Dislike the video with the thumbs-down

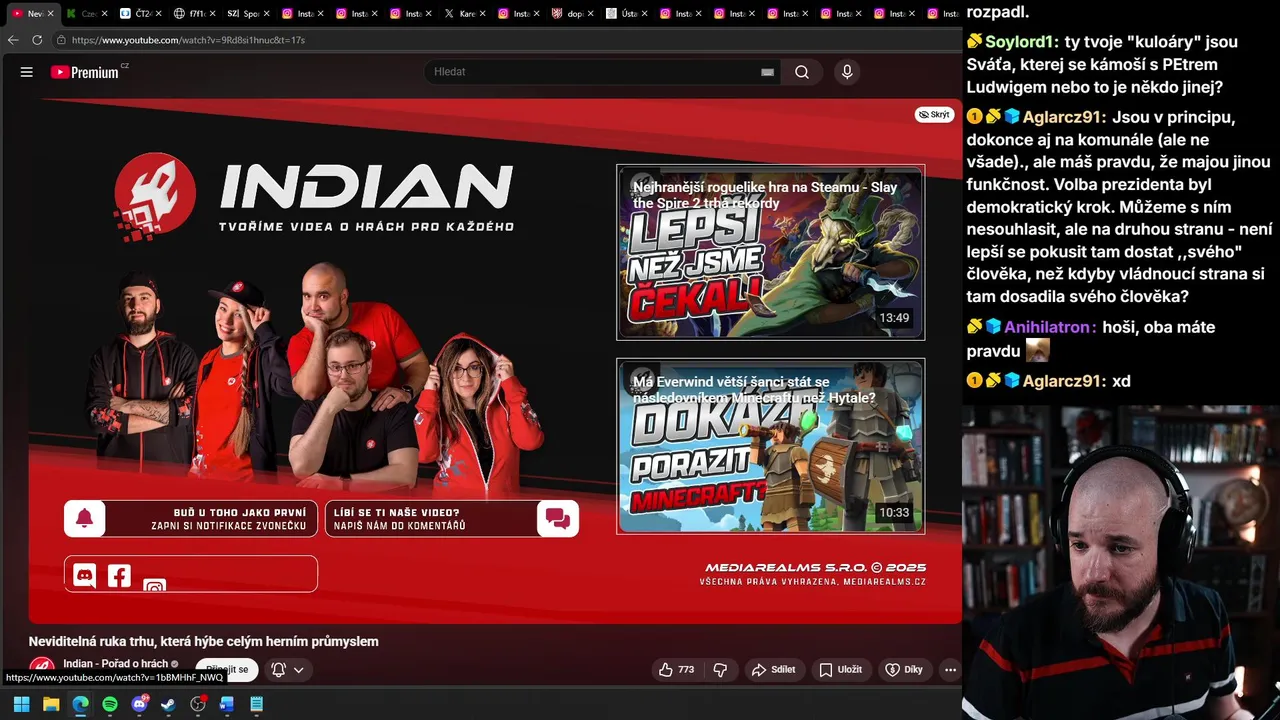720,670
